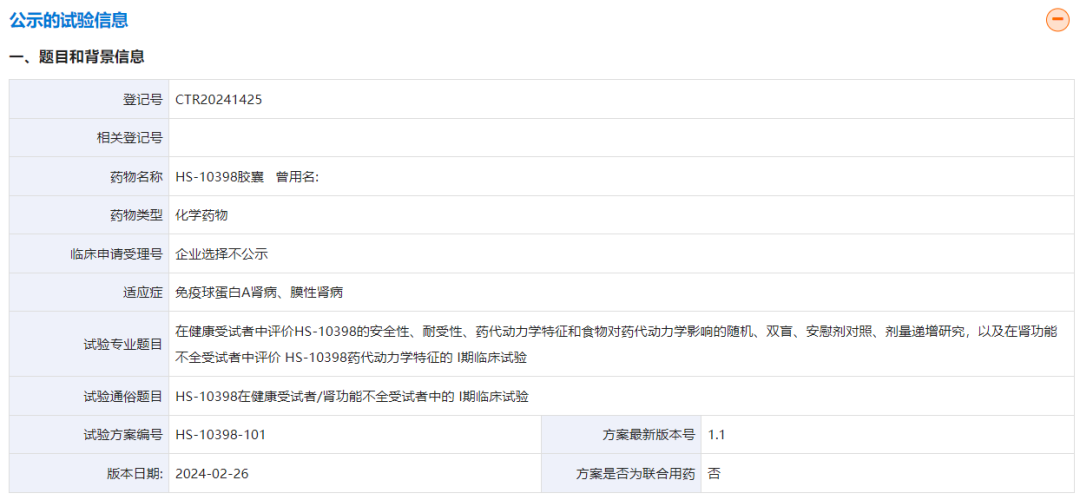Click the empty 相关登记号 value cell
This screenshot has width=1080, height=500.
620,138
